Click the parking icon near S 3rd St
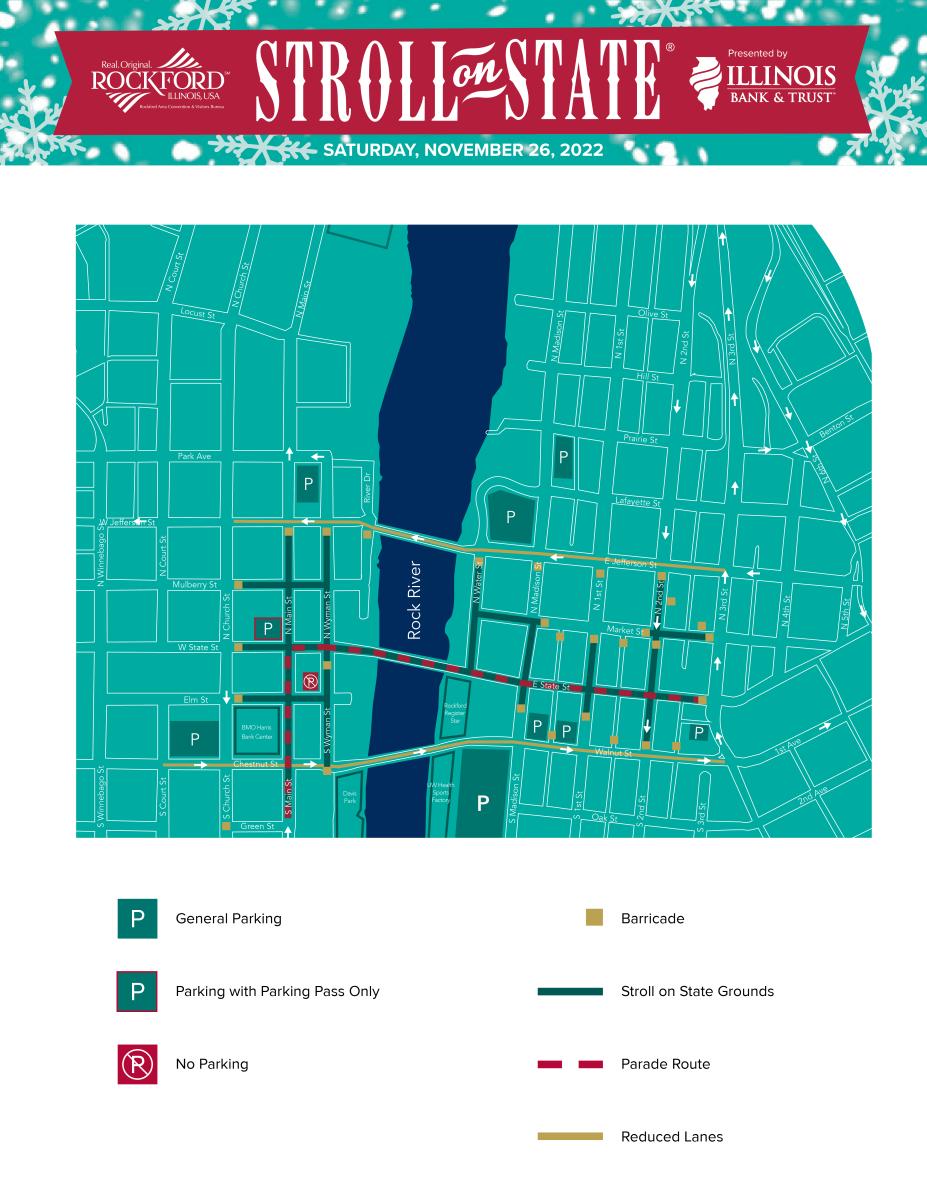The width and height of the screenshot is (927, 1200). (699, 733)
